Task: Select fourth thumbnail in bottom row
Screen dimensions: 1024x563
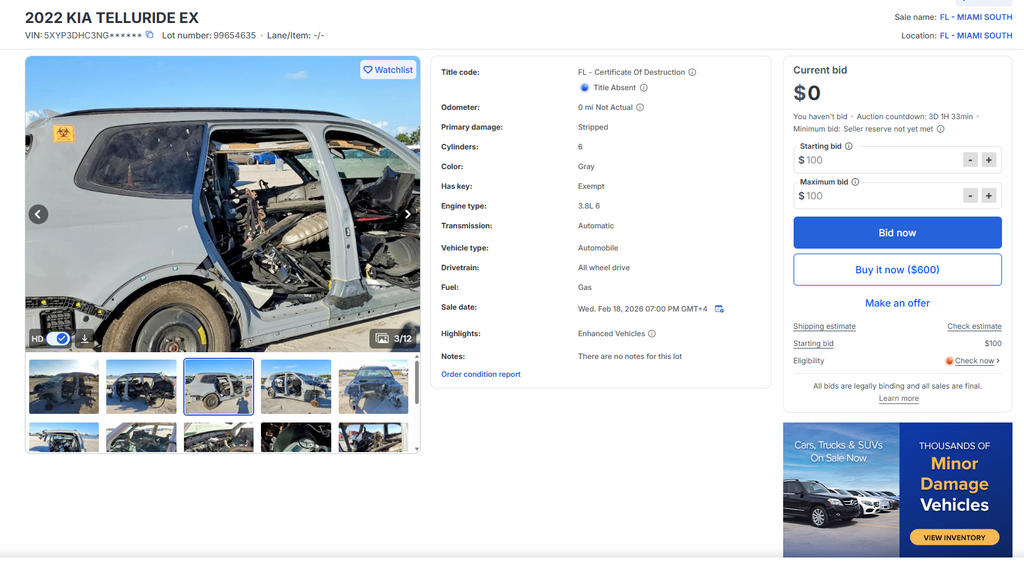Action: click(x=296, y=437)
